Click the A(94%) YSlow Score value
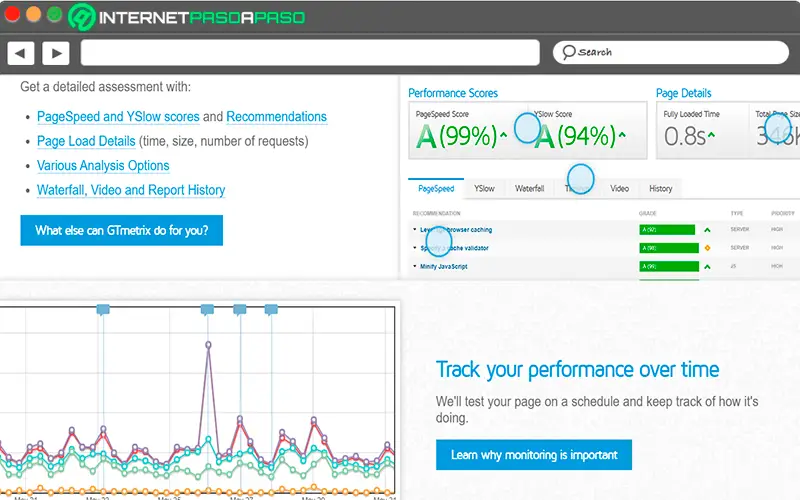 [576, 136]
